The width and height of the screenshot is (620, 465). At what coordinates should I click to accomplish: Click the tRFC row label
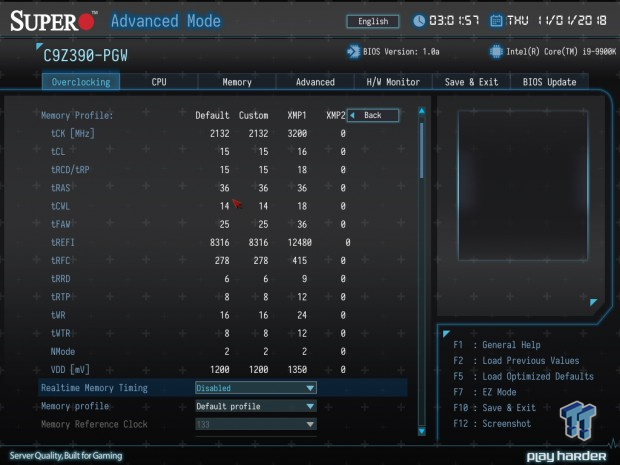pos(60,261)
